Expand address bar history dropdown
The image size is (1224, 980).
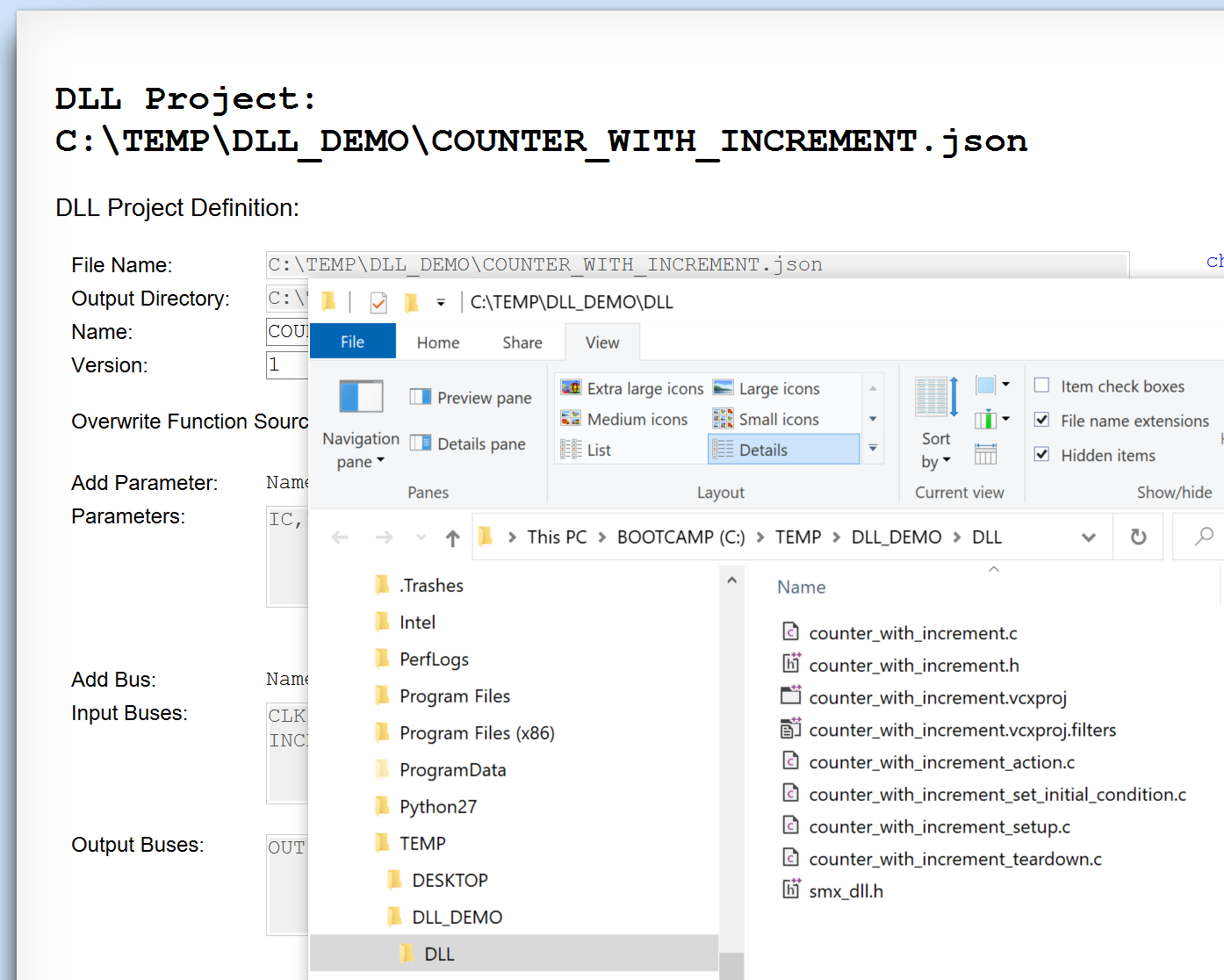click(x=1089, y=537)
